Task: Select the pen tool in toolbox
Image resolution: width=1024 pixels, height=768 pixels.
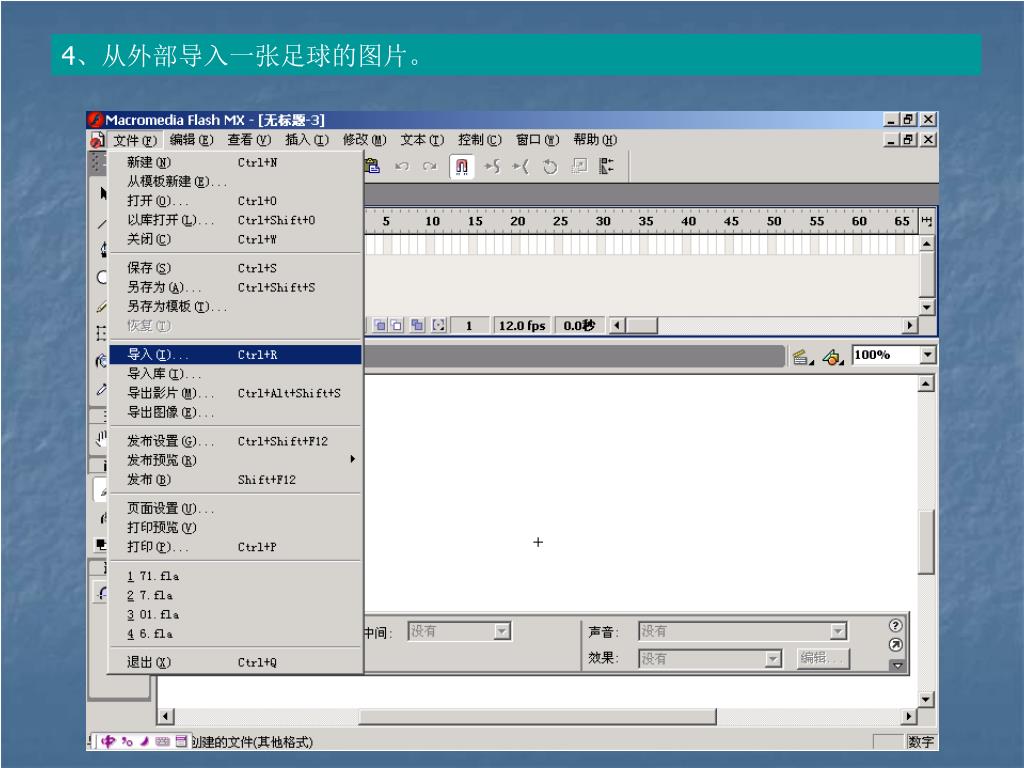Action: pyautogui.click(x=103, y=249)
